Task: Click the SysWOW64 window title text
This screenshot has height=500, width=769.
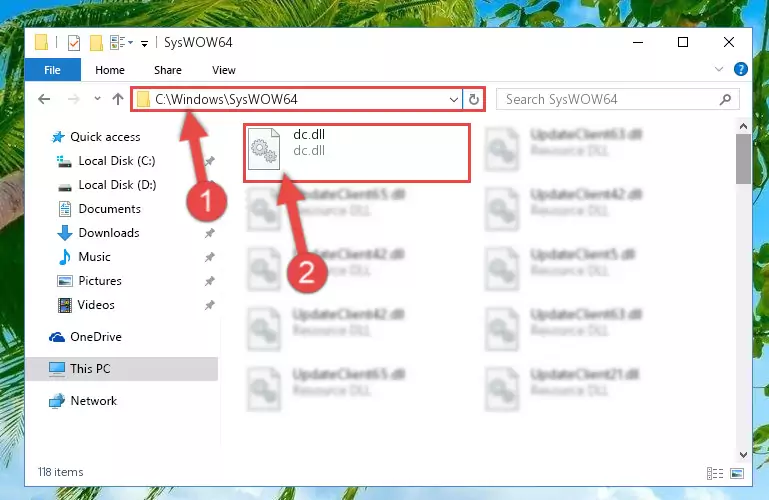Action: coord(198,43)
